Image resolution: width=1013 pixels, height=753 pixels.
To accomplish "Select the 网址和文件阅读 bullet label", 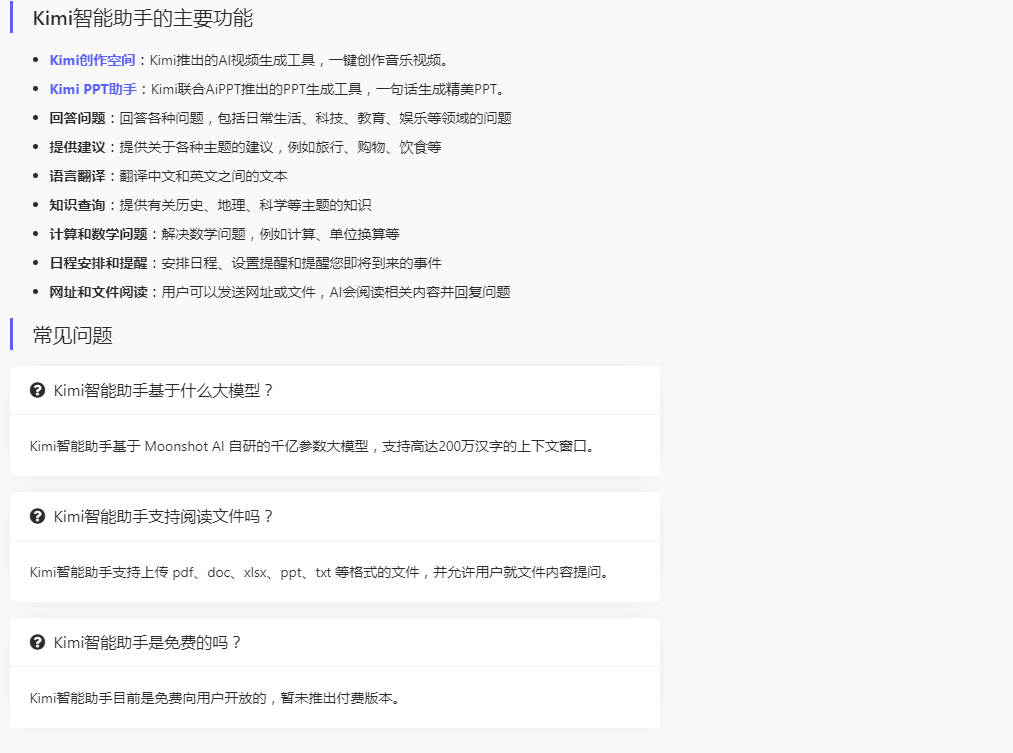I will click(98, 292).
